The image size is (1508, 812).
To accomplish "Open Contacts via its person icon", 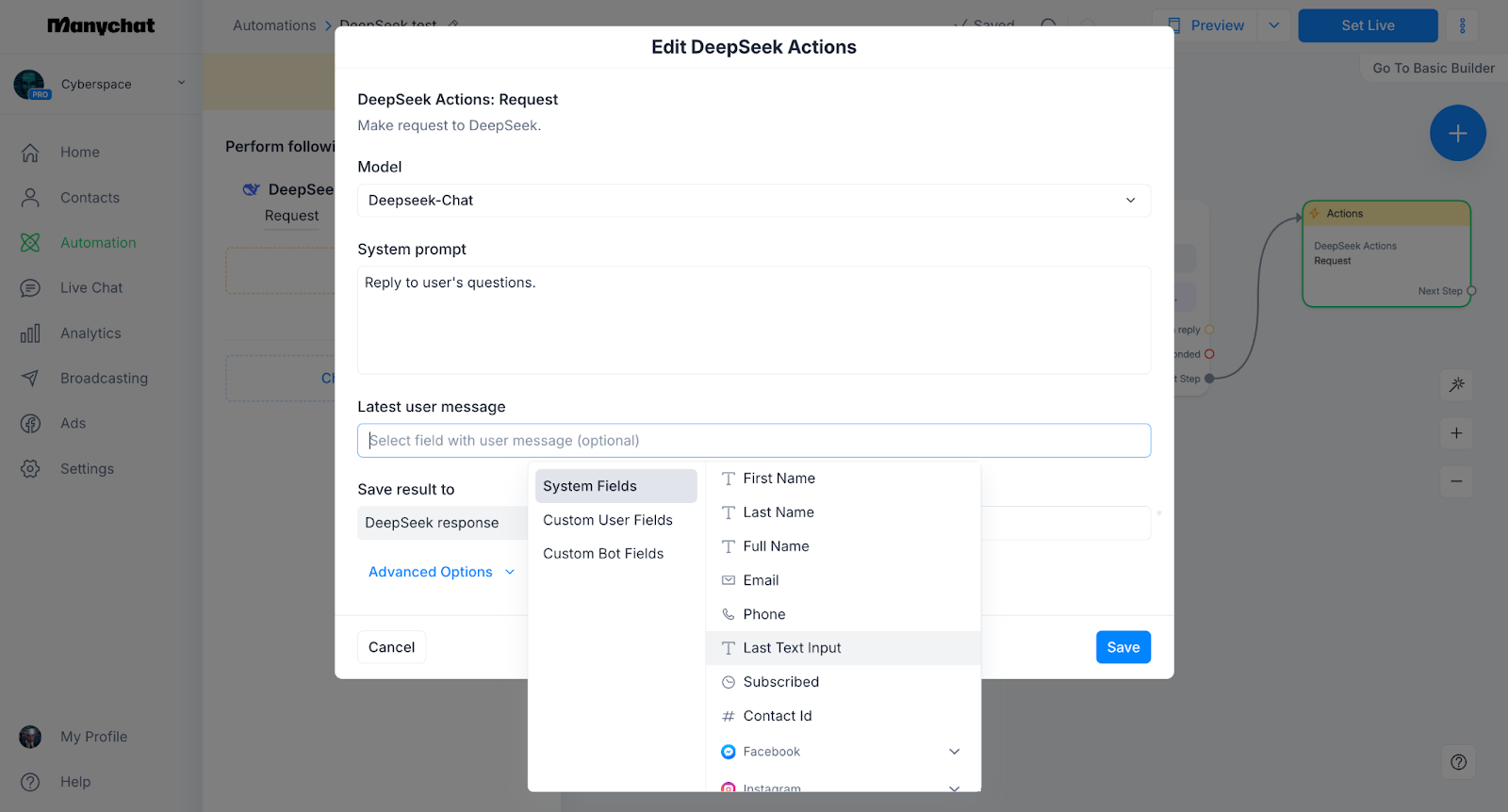I will pyautogui.click(x=30, y=198).
